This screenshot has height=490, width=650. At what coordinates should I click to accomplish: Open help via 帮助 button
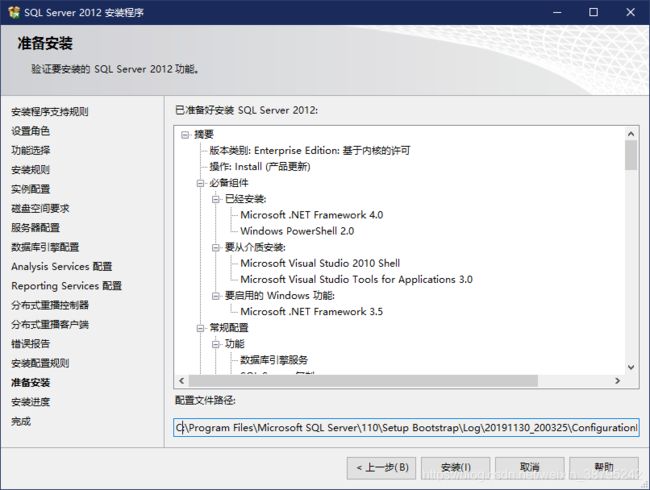[604, 468]
